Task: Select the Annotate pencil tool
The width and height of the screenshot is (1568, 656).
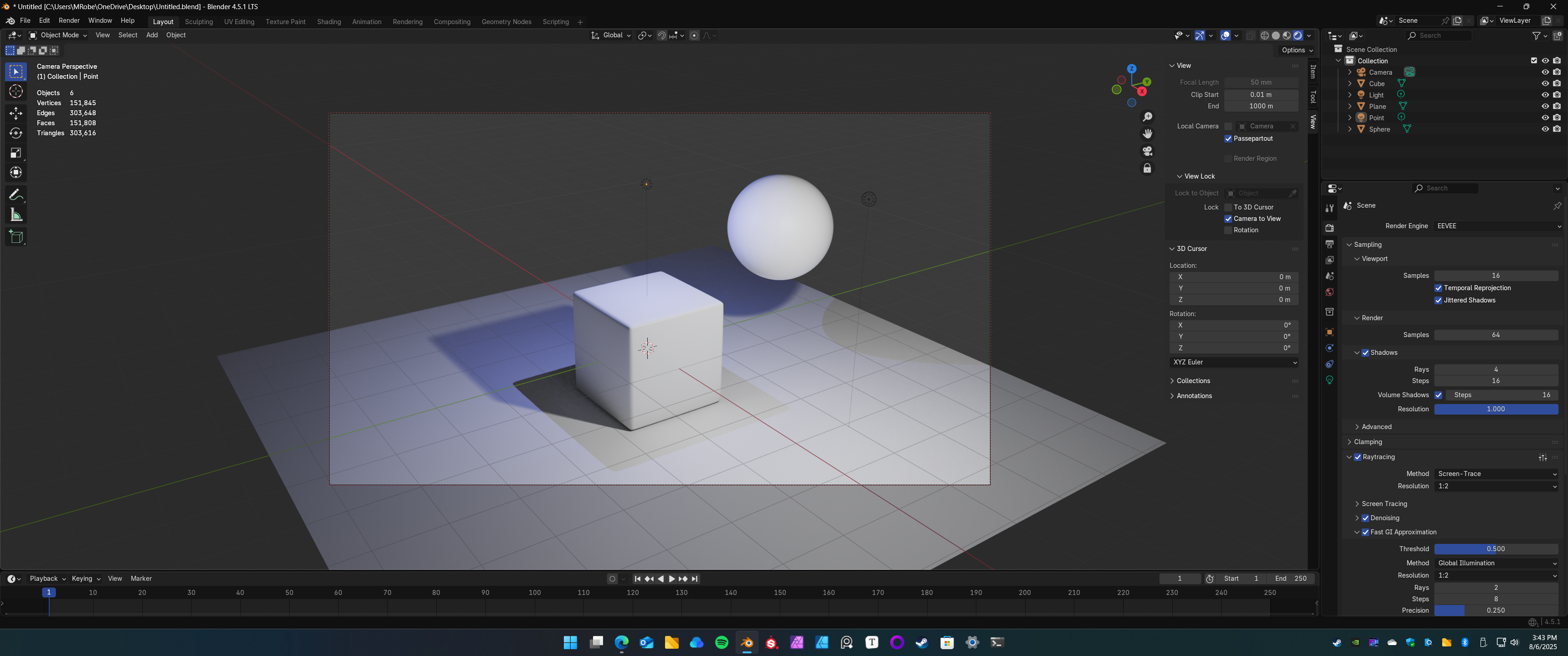Action: tap(16, 195)
